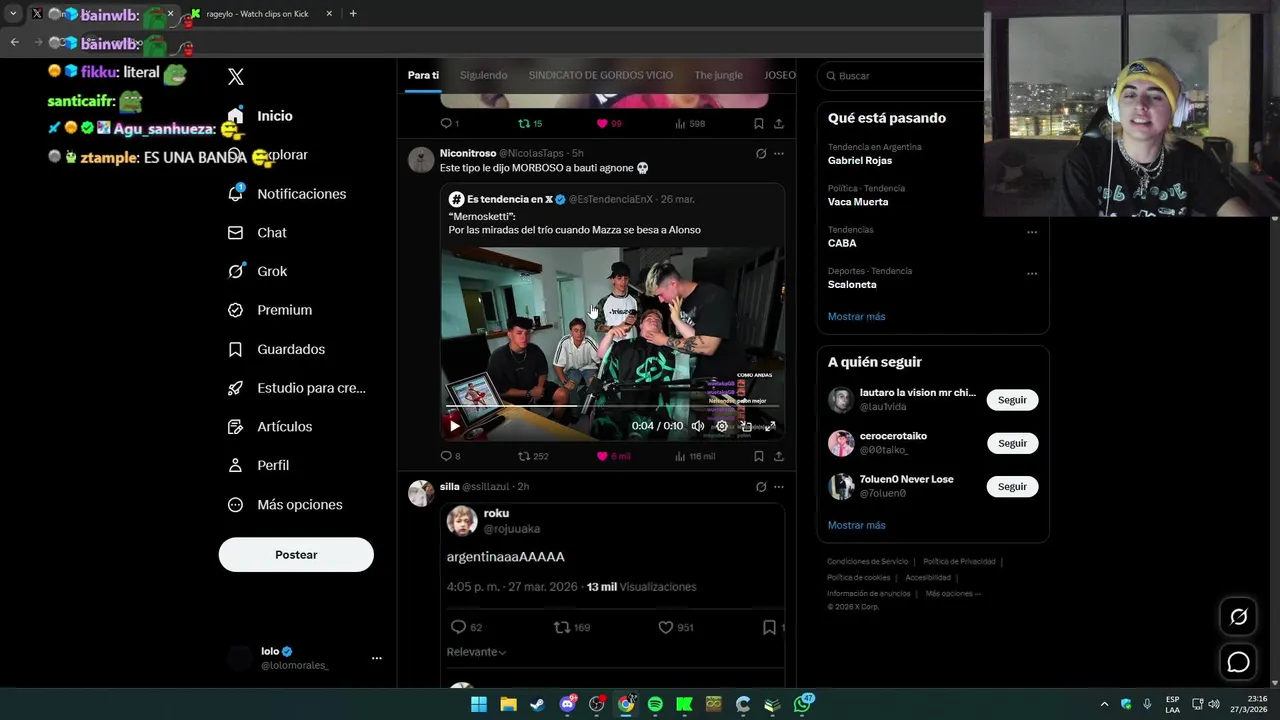Switch to Para ti tab
Image resolution: width=1280 pixels, height=720 pixels.
coord(423,75)
